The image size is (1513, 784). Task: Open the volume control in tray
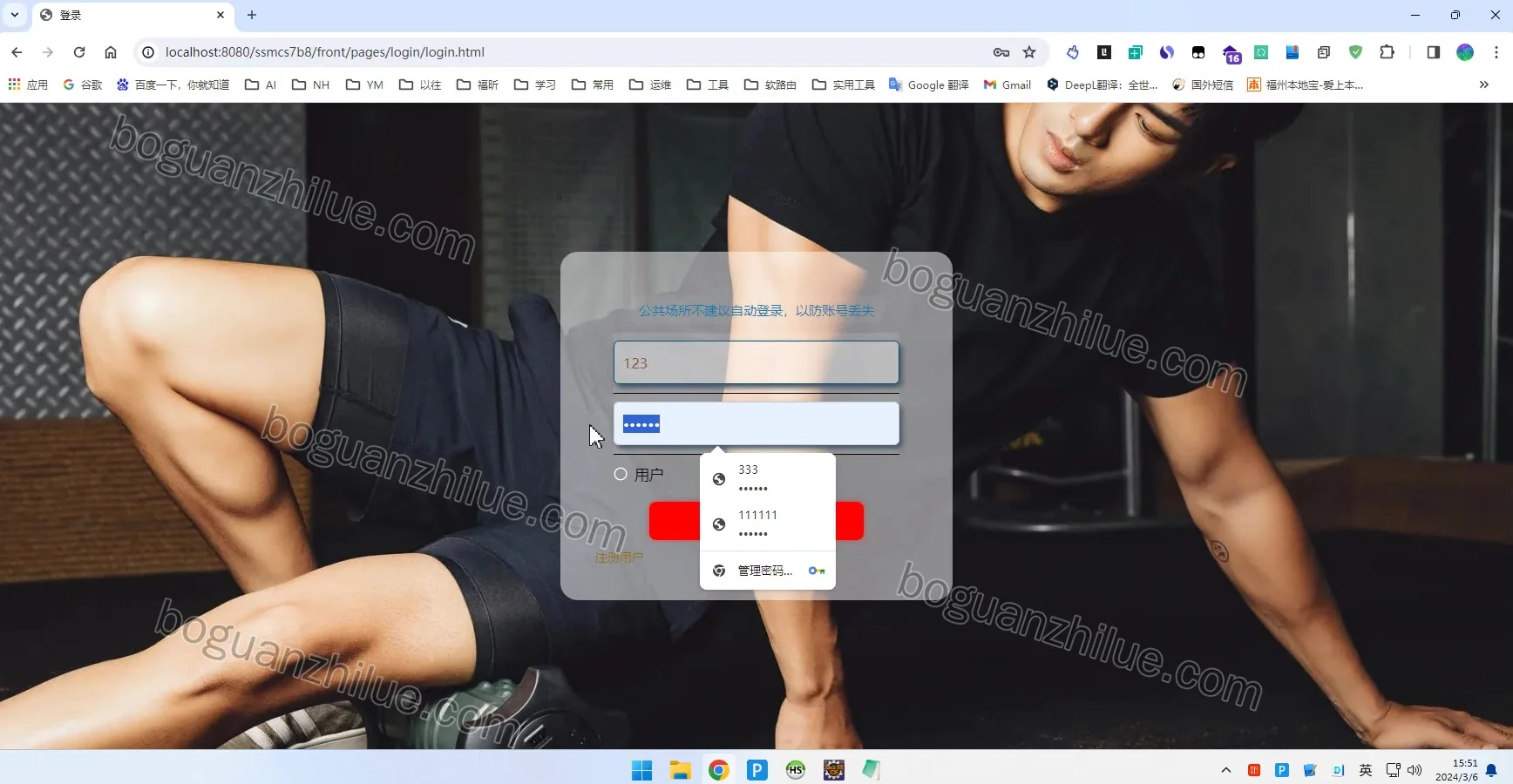coord(1415,770)
